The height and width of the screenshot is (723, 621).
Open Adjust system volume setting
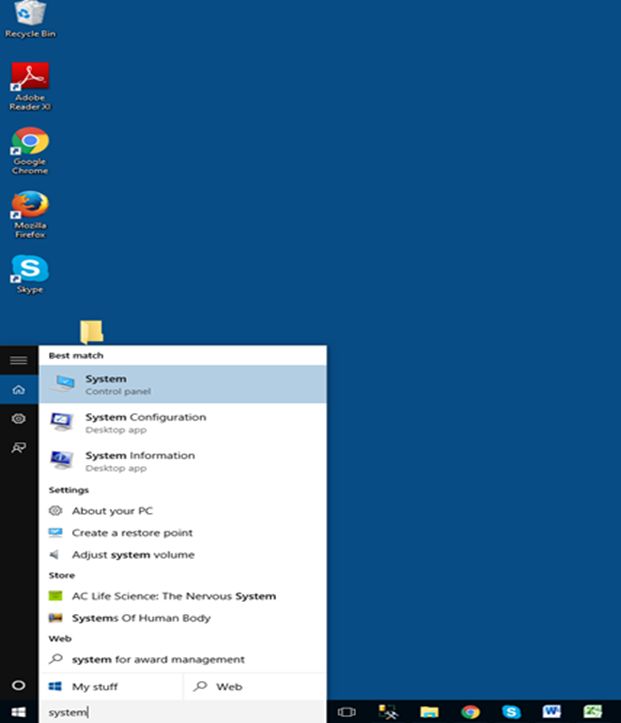tap(183, 555)
